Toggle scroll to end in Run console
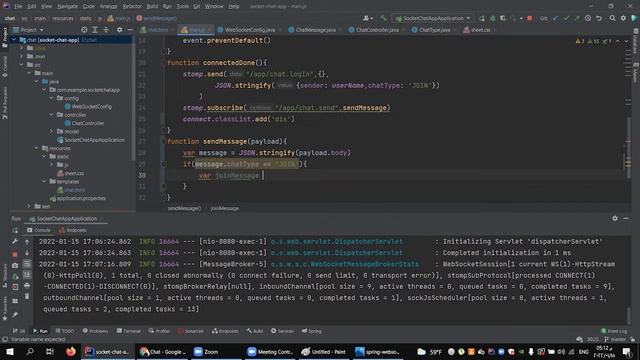 [x=27, y=274]
